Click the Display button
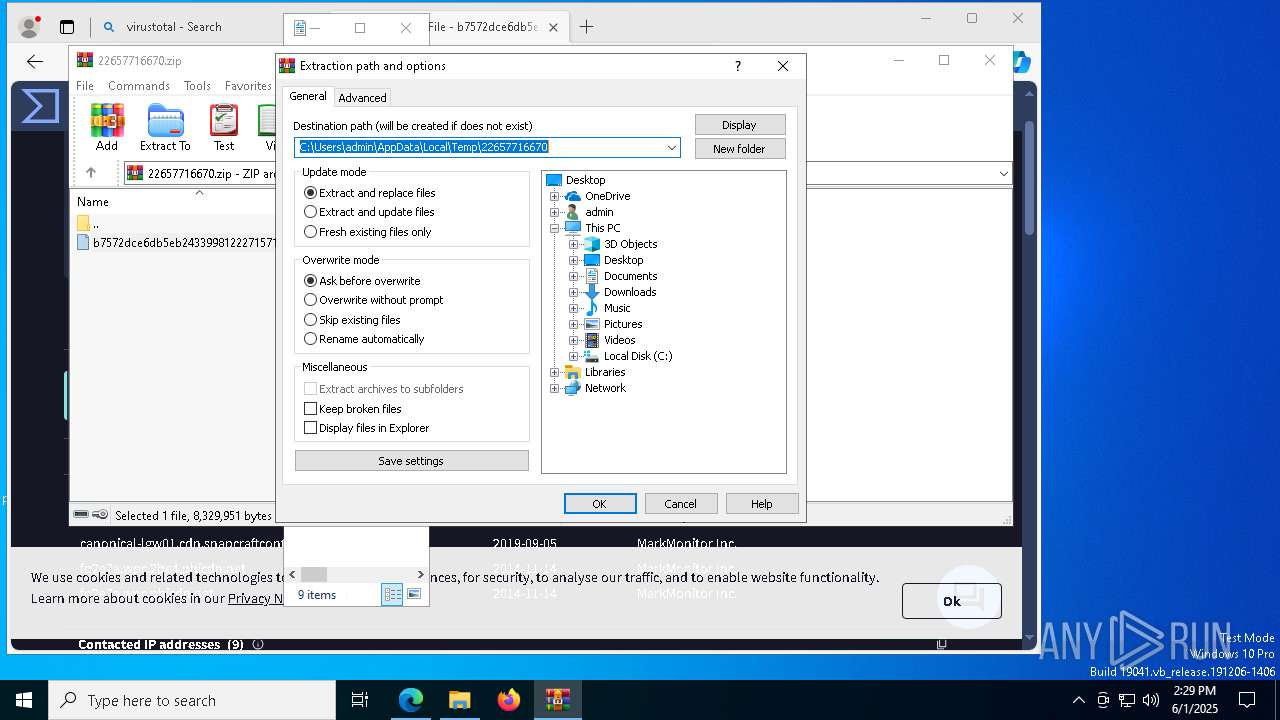The height and width of the screenshot is (720, 1280). [x=740, y=125]
